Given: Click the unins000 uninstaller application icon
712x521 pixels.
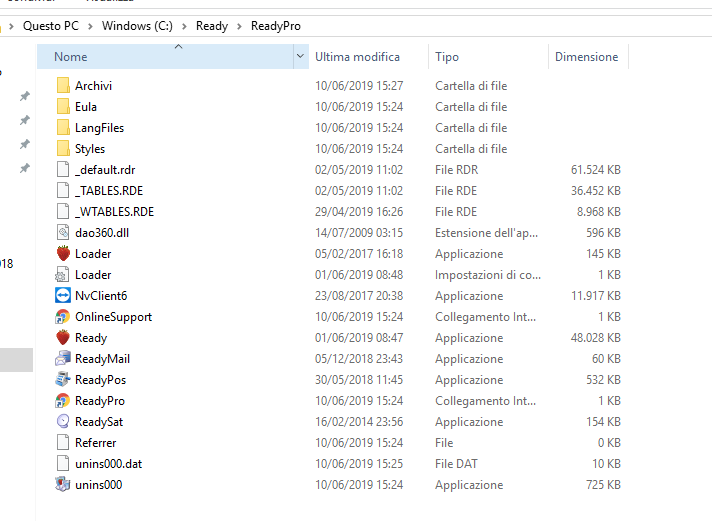Looking at the screenshot, I should (63, 485).
